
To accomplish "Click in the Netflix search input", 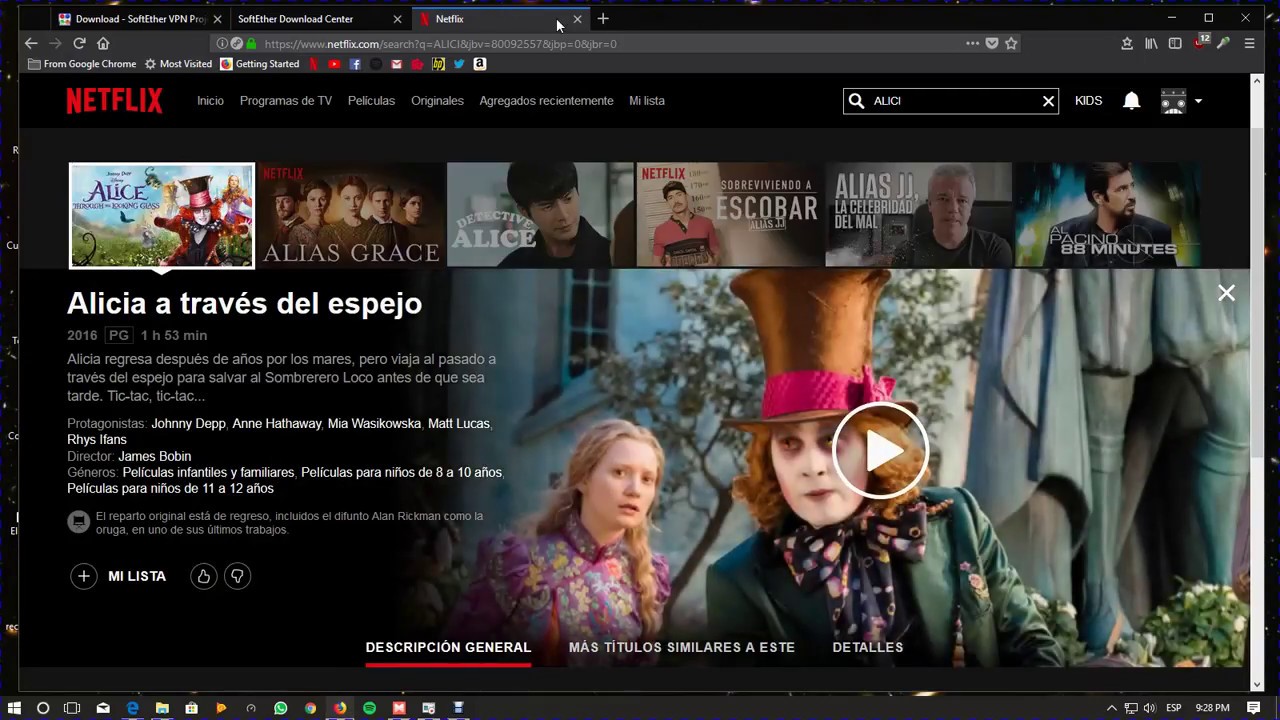I will click(950, 101).
